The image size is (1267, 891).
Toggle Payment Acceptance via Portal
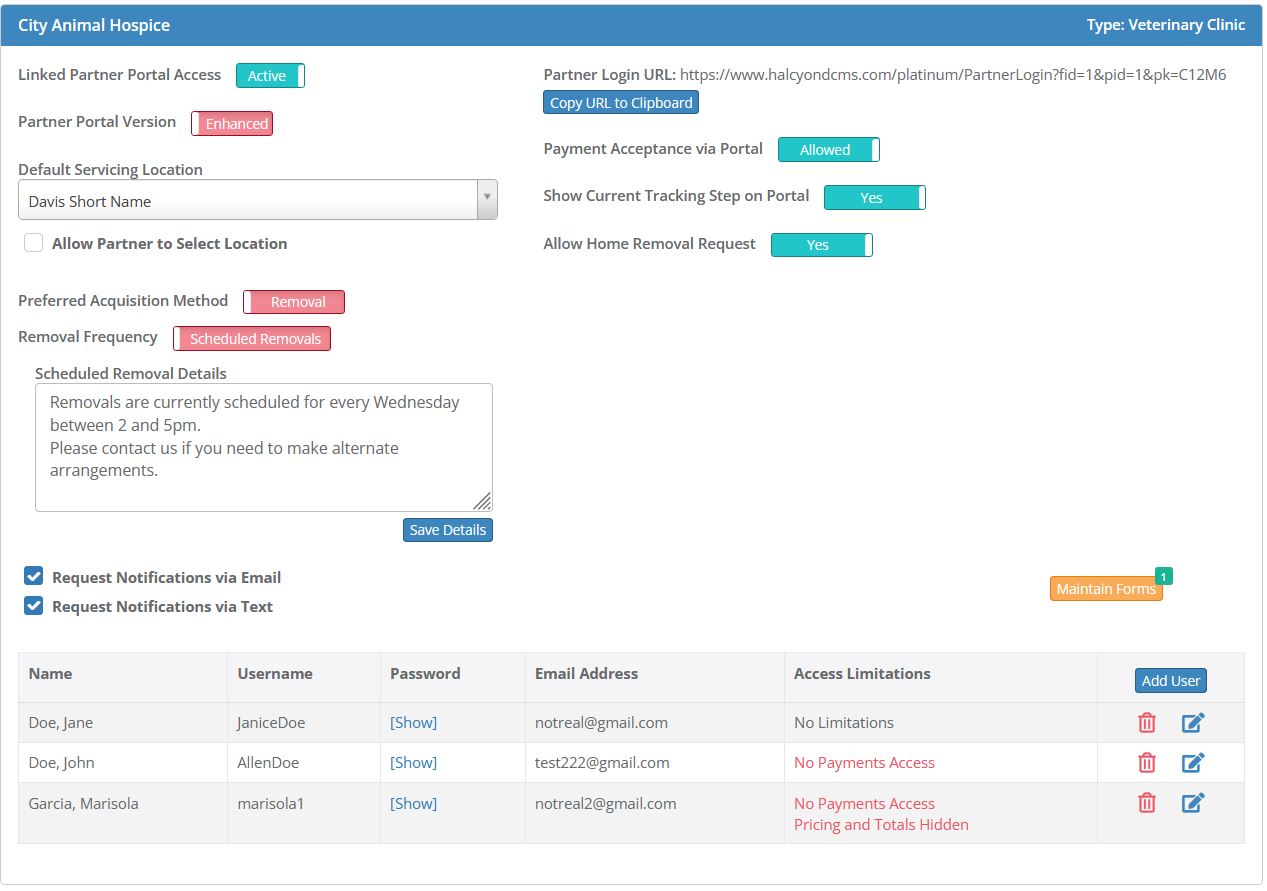(x=828, y=149)
